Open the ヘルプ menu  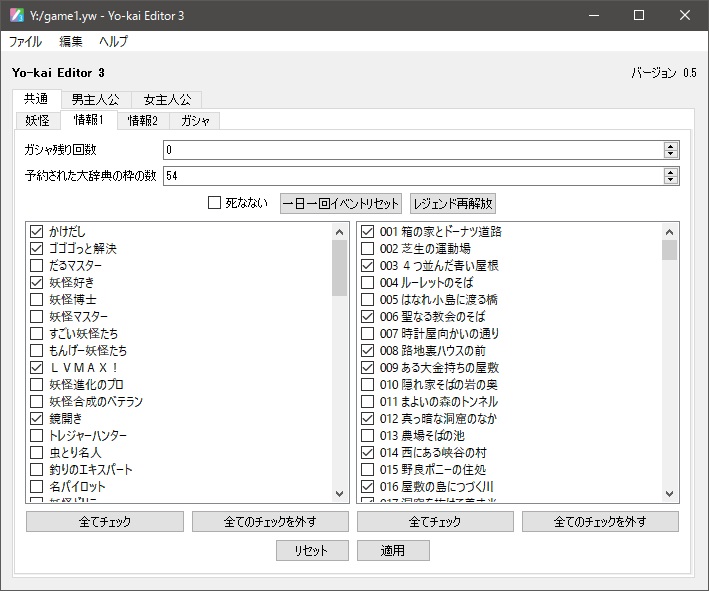(x=113, y=42)
